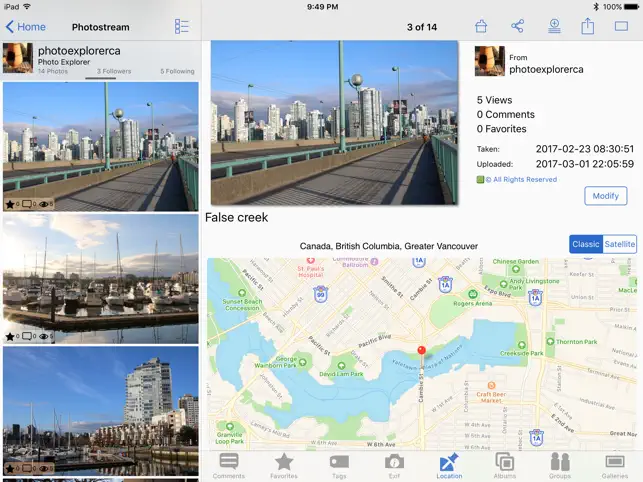Image resolution: width=643 pixels, height=482 pixels.
Task: Tap the Uploaded date 2017-03-01 22:05:59
Action: 585,164
